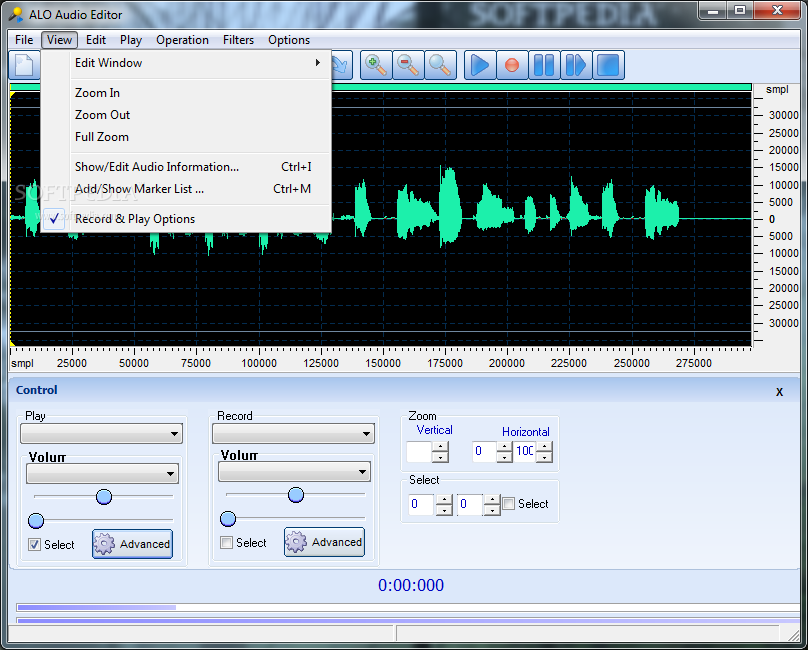Click the Play-from-pause step toolbar button

(576, 65)
